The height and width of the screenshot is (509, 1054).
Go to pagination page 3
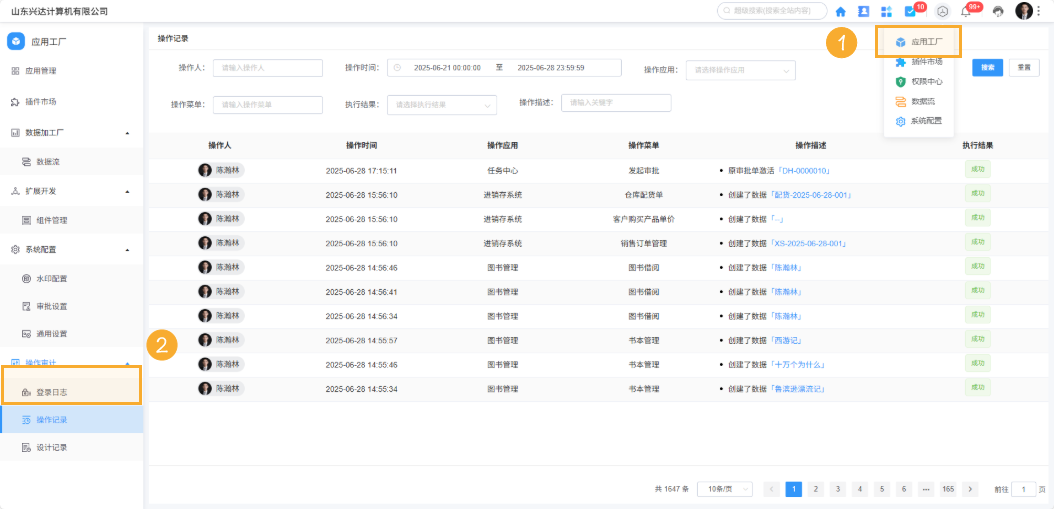coord(838,490)
